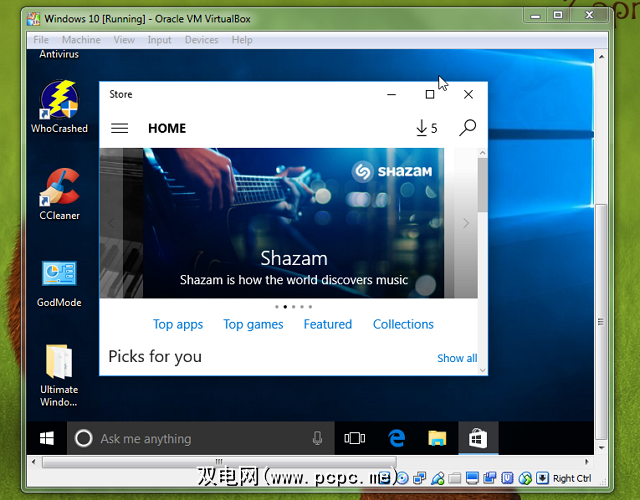Viewport: 640px width, 500px height.
Task: Open the Featured link
Action: pyautogui.click(x=328, y=324)
